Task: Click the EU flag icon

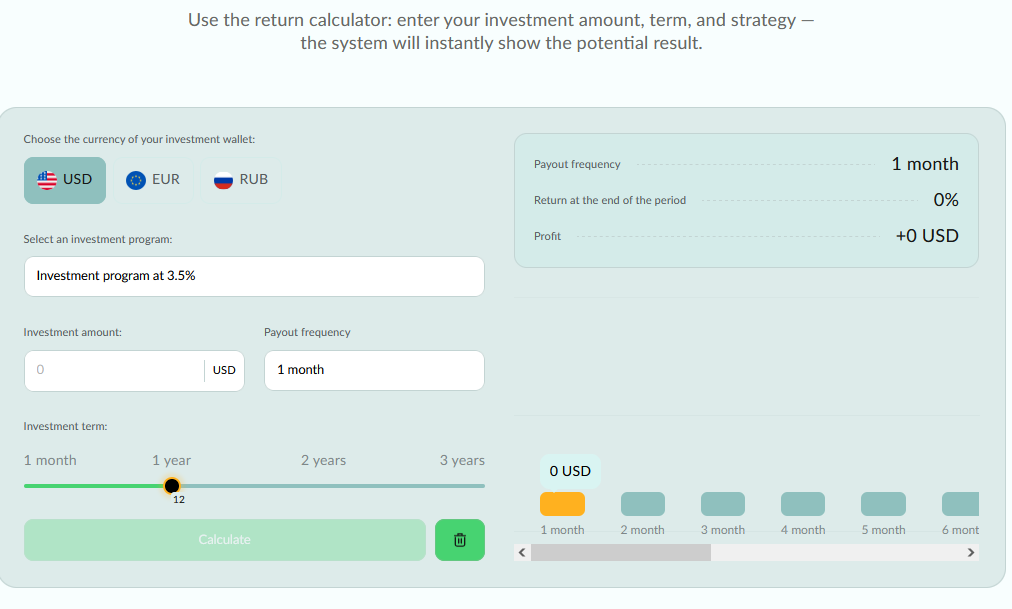Action: click(x=136, y=180)
